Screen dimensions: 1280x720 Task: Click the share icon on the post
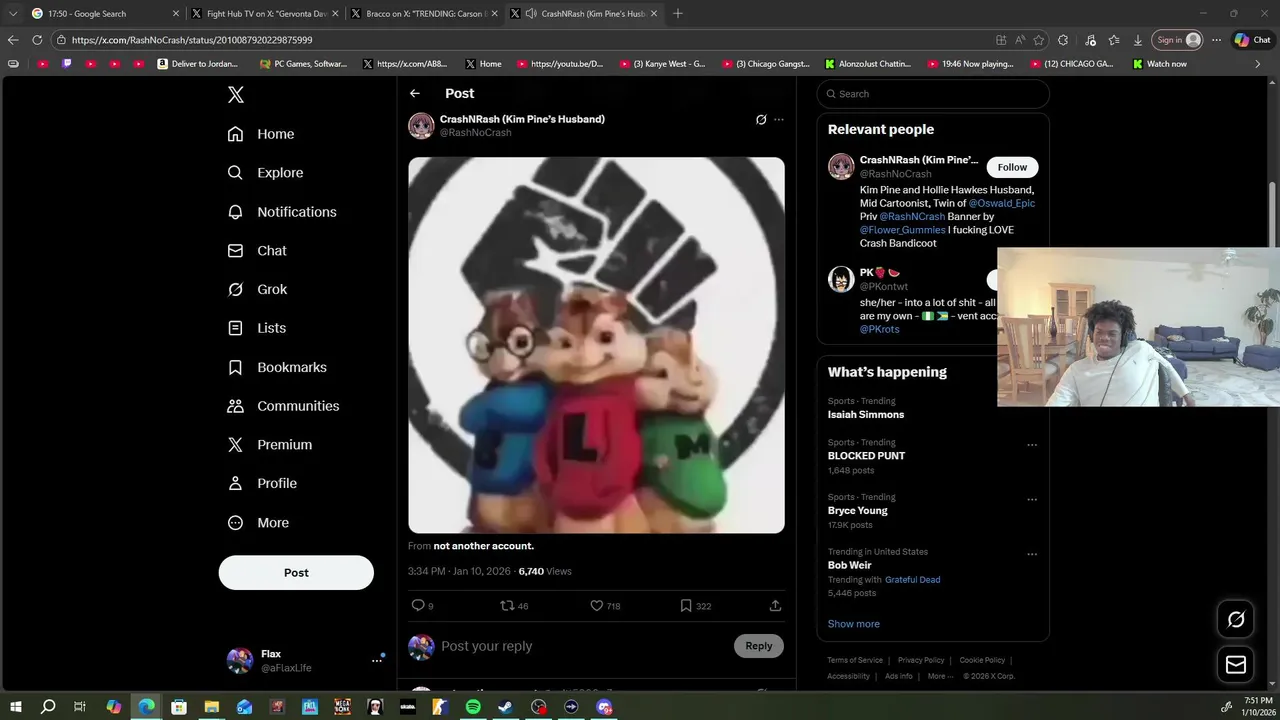775,605
